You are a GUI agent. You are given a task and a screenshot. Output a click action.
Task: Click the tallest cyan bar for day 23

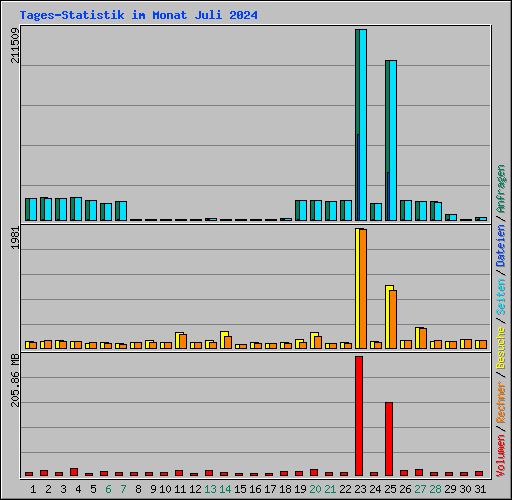(363, 125)
